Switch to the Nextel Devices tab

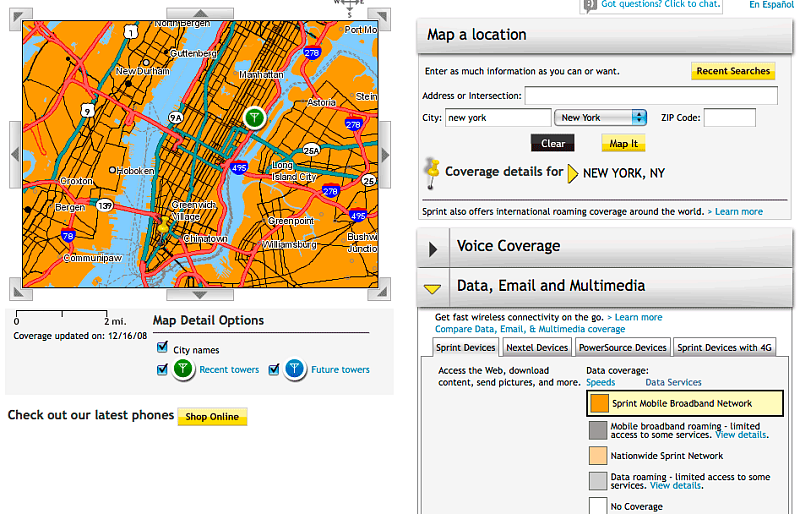tap(537, 348)
